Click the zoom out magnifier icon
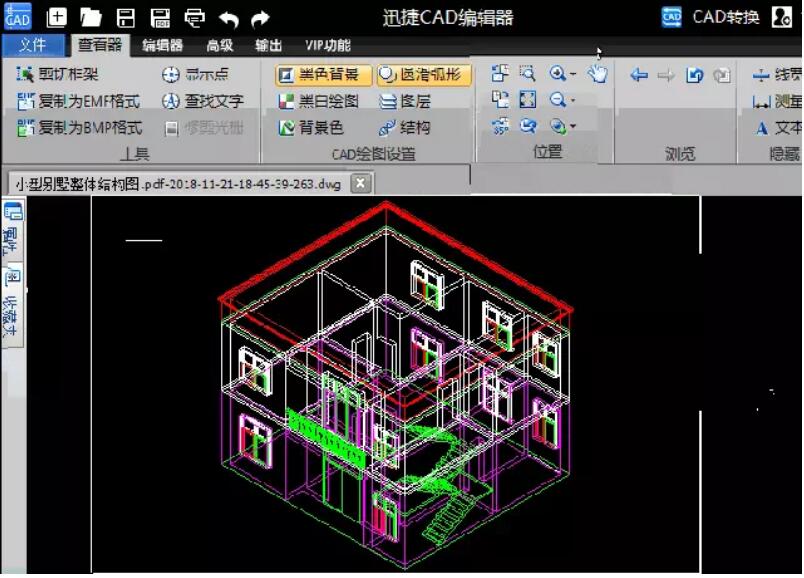The image size is (804, 578). point(558,99)
